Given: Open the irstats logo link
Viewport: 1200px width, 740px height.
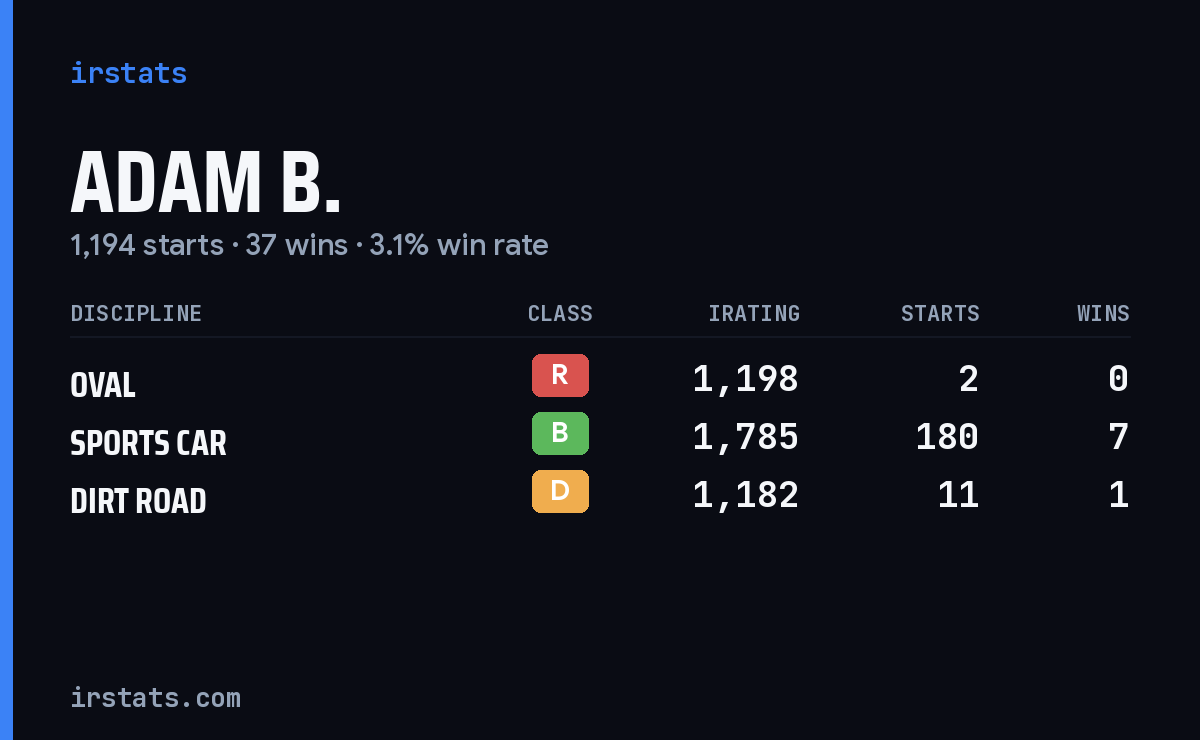Looking at the screenshot, I should coord(129,73).
